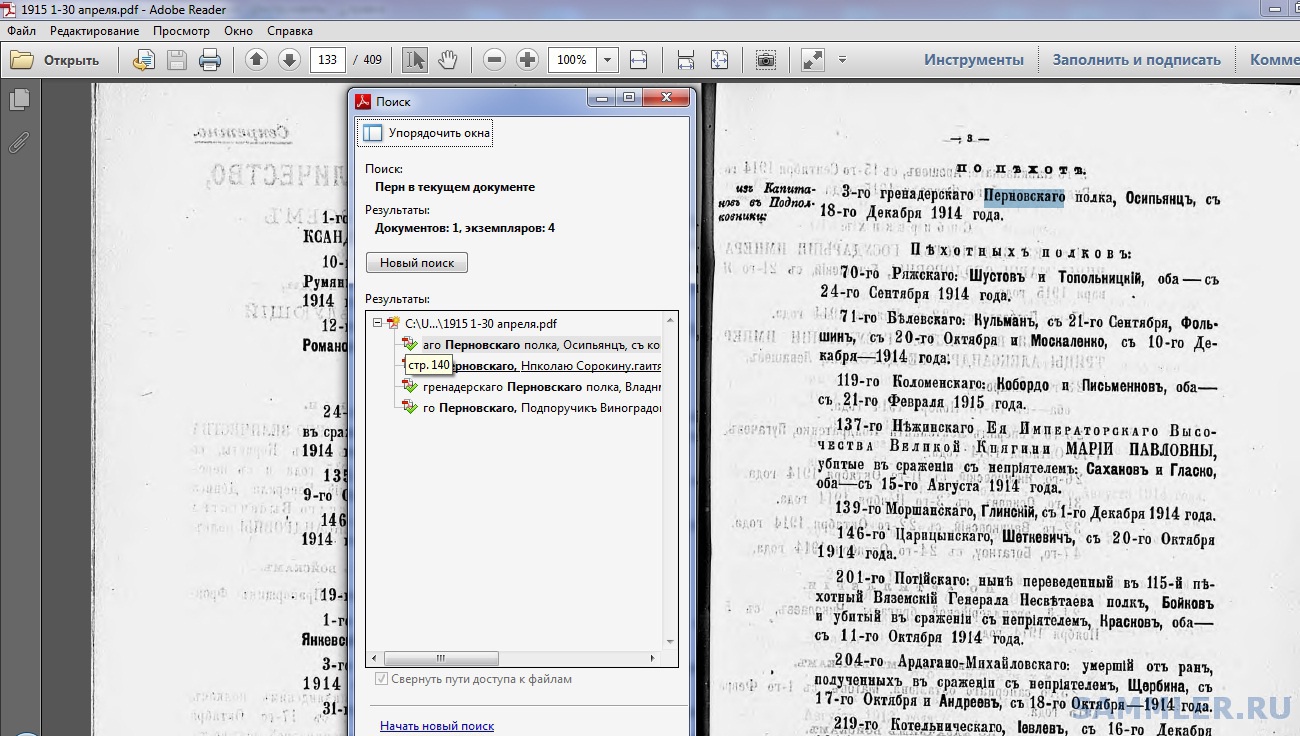The width and height of the screenshot is (1300, 736).
Task: Click results horizontal scrollbar right arrow
Action: [653, 658]
